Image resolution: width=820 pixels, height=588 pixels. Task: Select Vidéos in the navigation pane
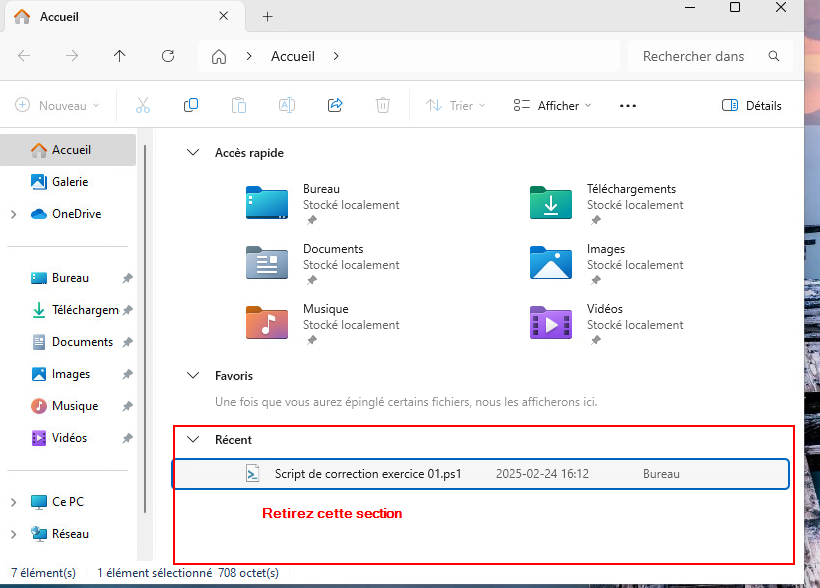click(69, 438)
